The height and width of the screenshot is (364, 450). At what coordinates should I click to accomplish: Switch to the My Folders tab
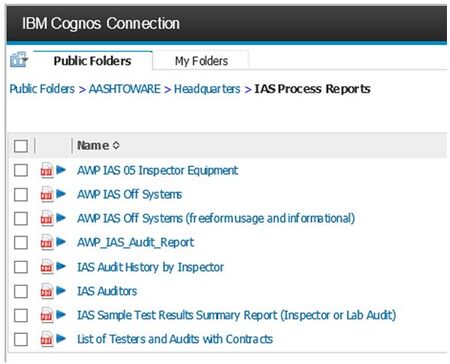tap(201, 61)
